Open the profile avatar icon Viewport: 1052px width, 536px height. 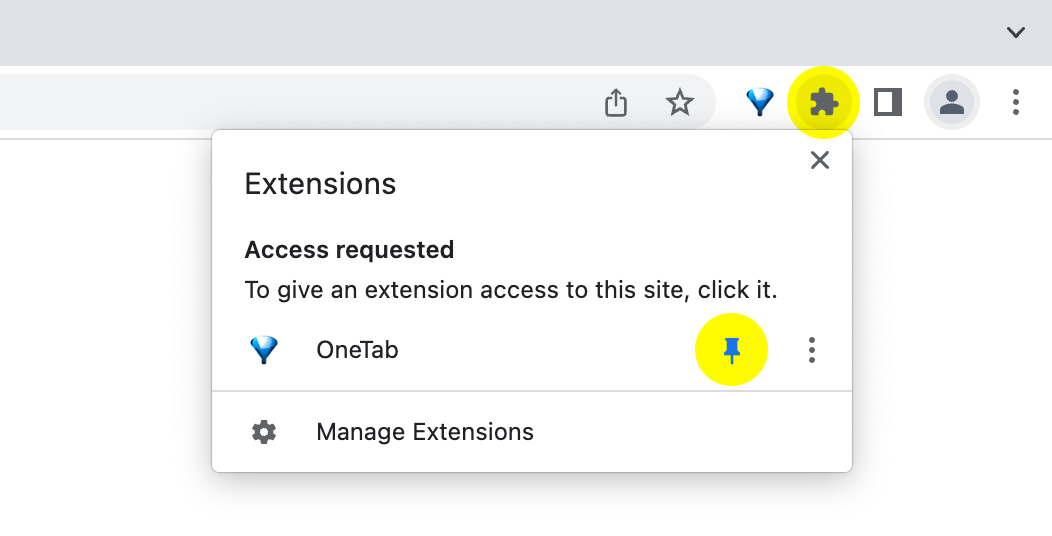pyautogui.click(x=951, y=102)
